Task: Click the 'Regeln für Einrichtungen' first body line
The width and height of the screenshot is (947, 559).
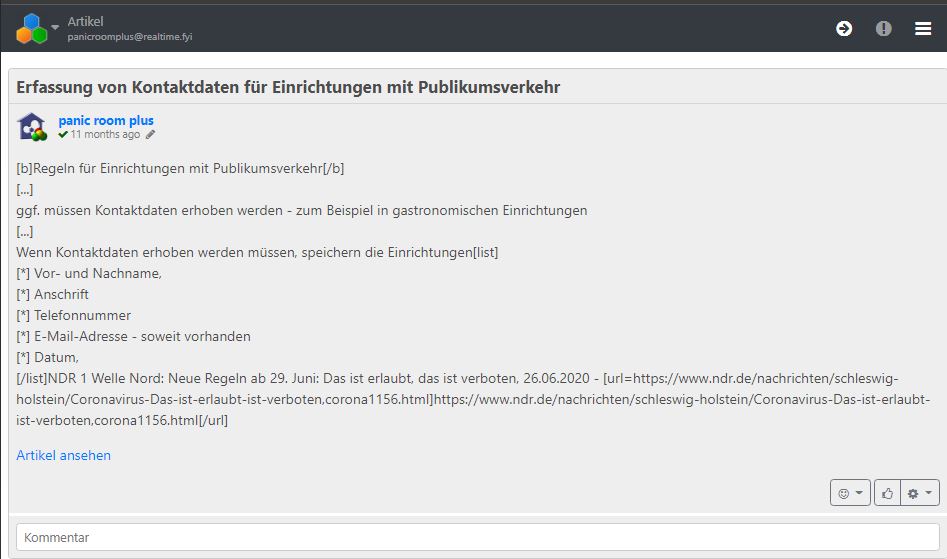Action: coord(180,168)
